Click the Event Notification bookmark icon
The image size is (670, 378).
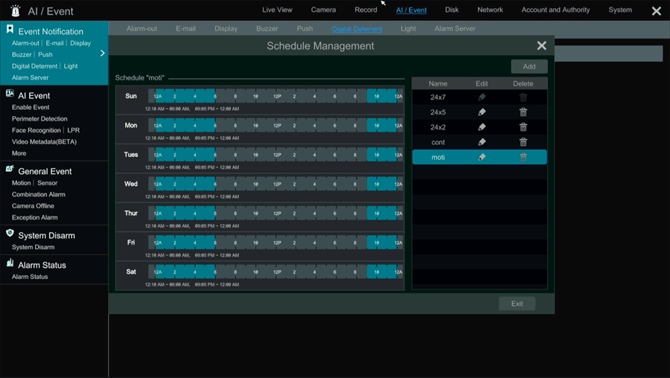(10, 29)
